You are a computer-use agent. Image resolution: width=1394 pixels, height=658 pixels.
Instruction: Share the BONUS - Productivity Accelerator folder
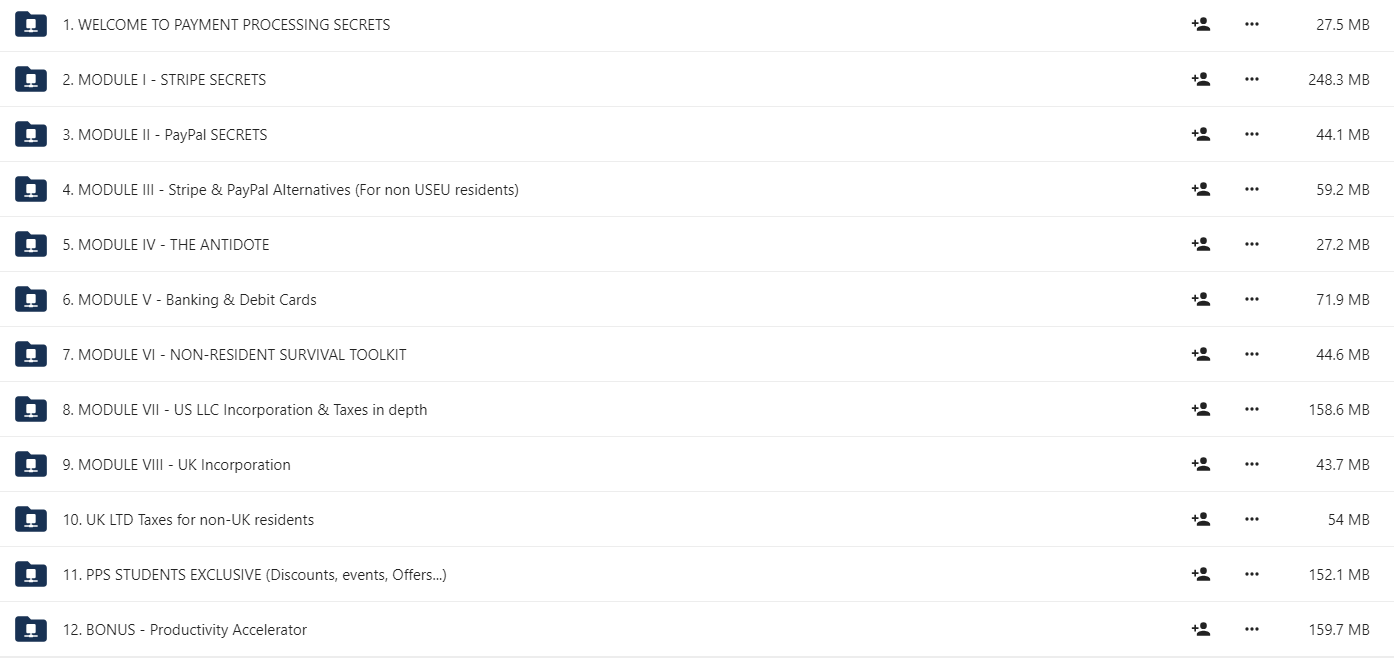coord(1201,629)
